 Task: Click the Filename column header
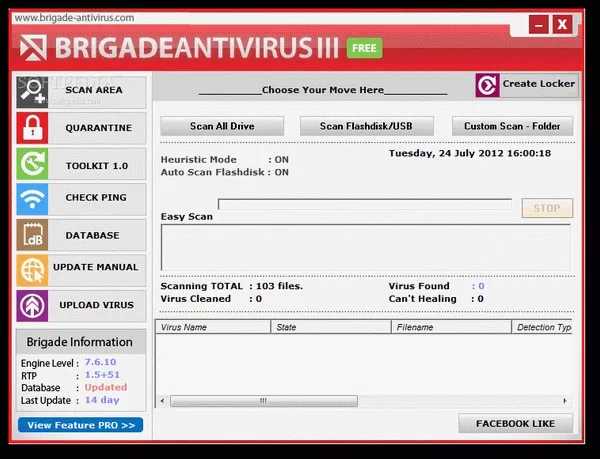450,327
